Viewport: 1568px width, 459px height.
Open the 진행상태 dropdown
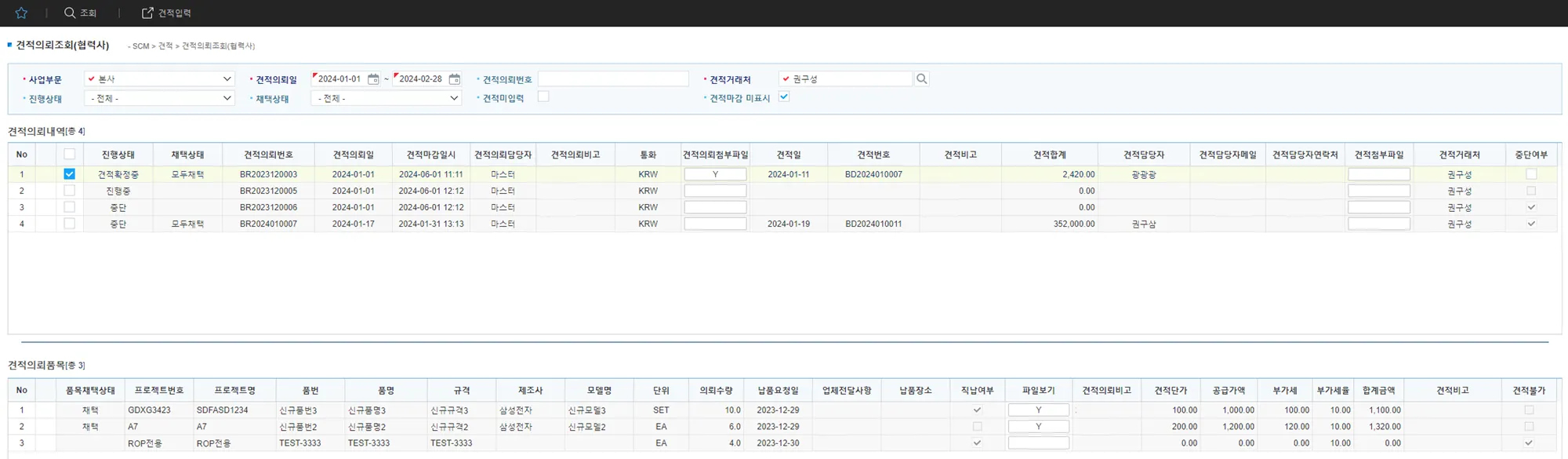click(227, 98)
